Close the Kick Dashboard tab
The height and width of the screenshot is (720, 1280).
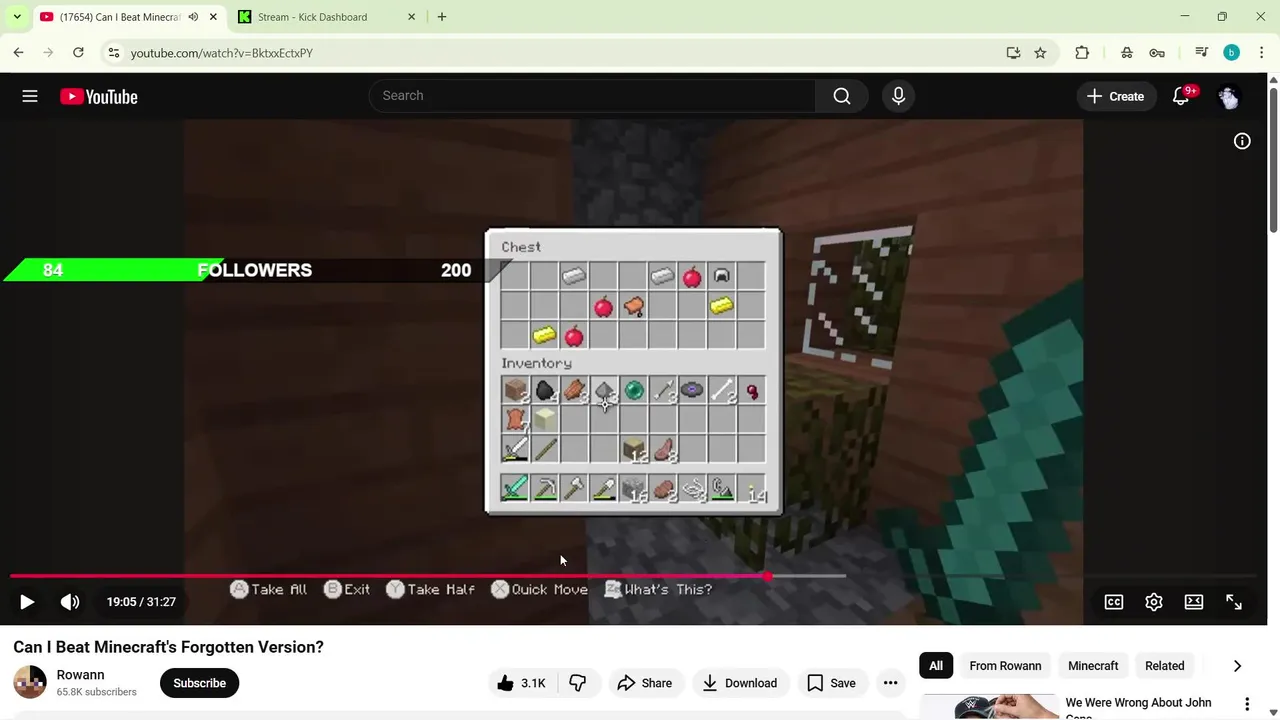411,17
